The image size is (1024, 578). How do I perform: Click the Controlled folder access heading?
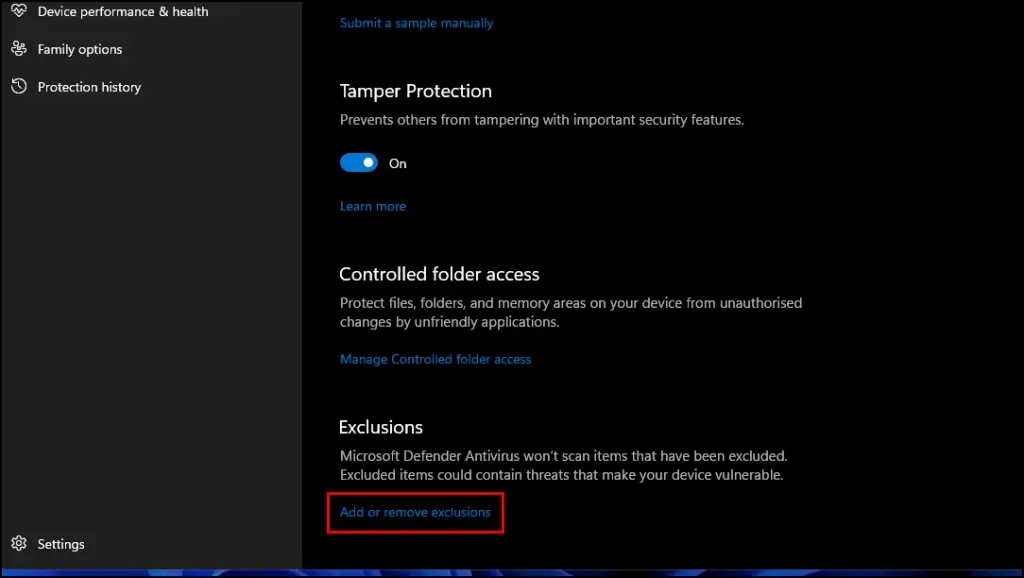(439, 274)
